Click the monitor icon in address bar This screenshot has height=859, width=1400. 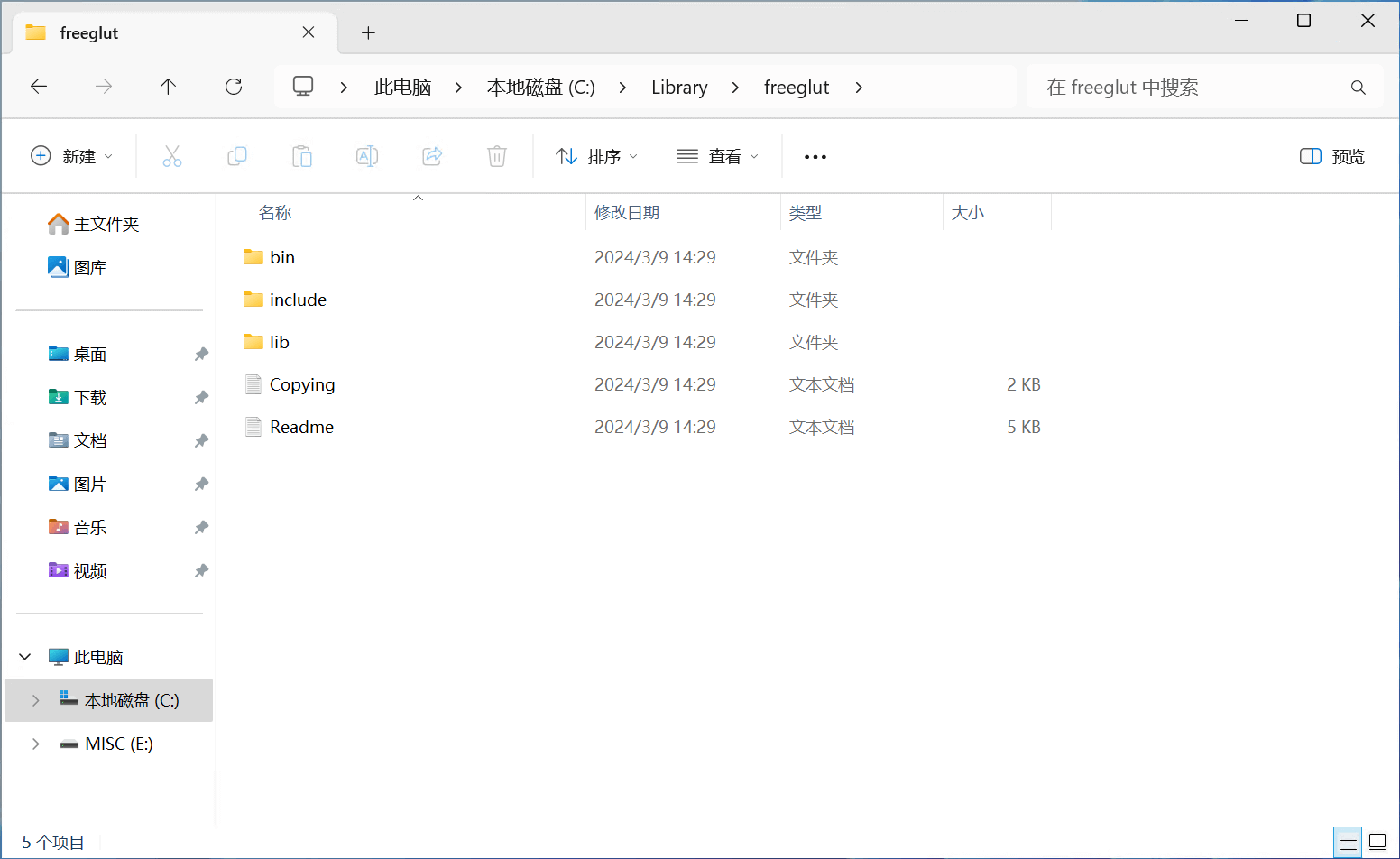(x=303, y=87)
